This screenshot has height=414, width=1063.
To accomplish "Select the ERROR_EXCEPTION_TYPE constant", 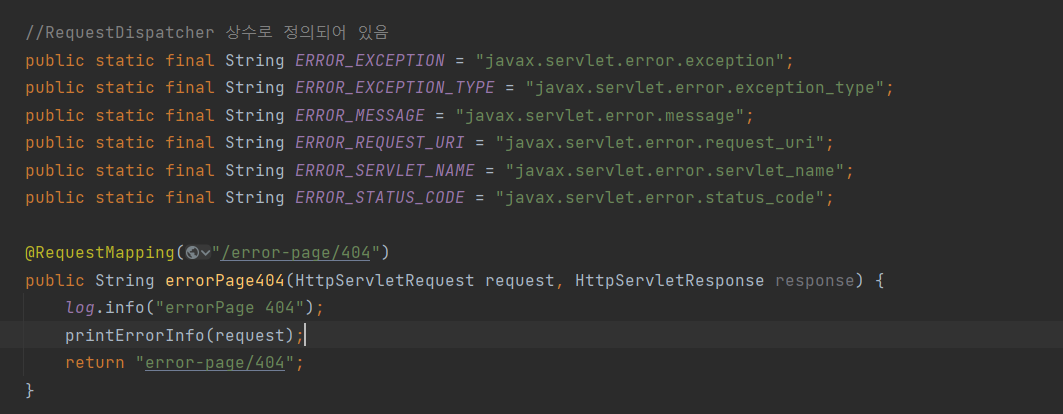I will coord(400,87).
